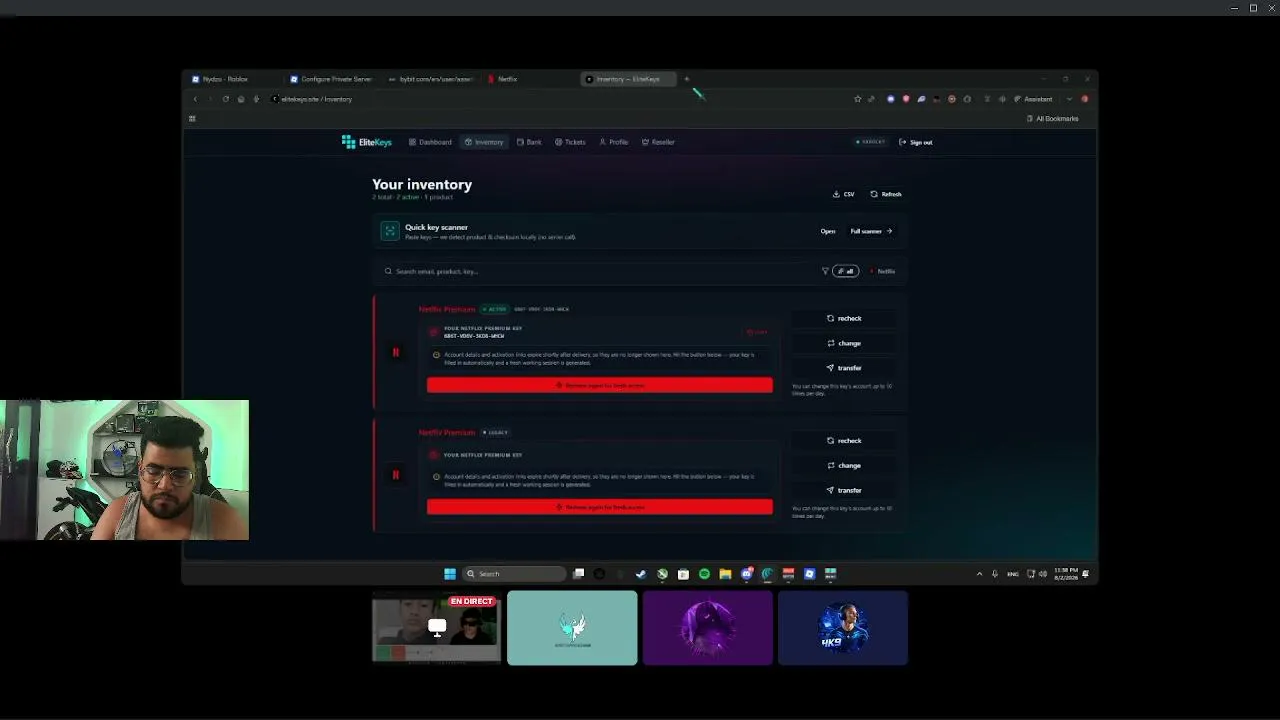Open File Explorer from the taskbar
The width and height of the screenshot is (1280, 720).
725,574
